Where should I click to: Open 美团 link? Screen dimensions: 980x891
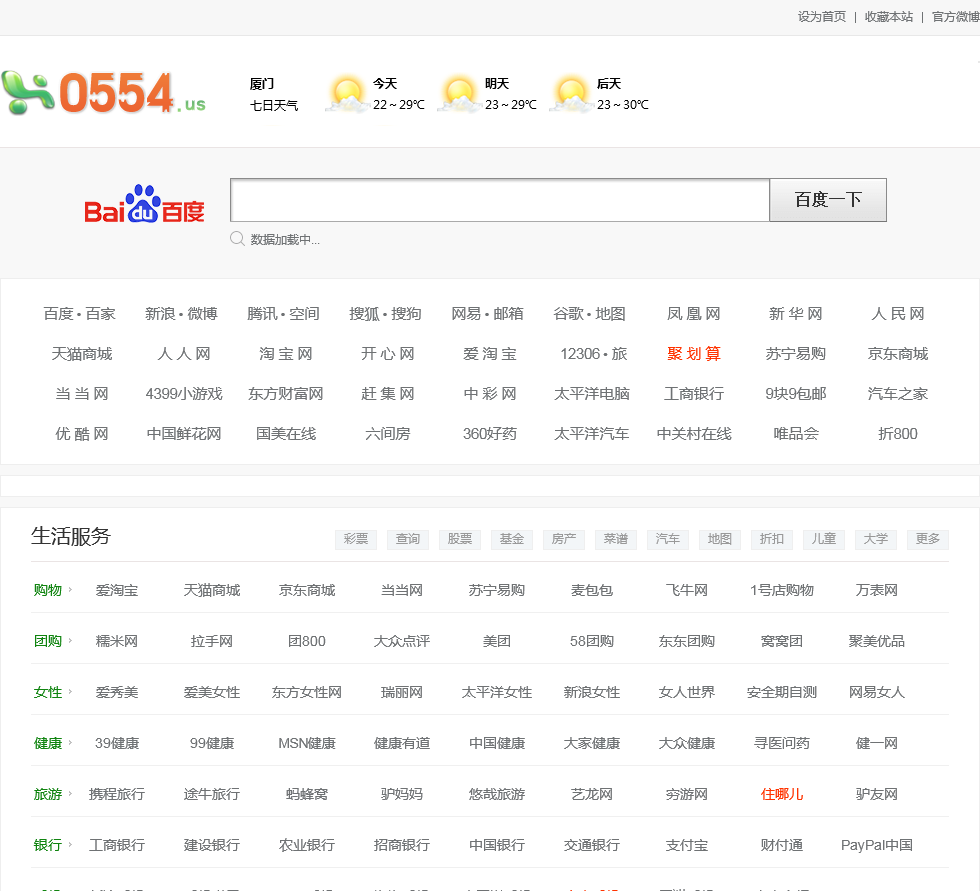(496, 641)
